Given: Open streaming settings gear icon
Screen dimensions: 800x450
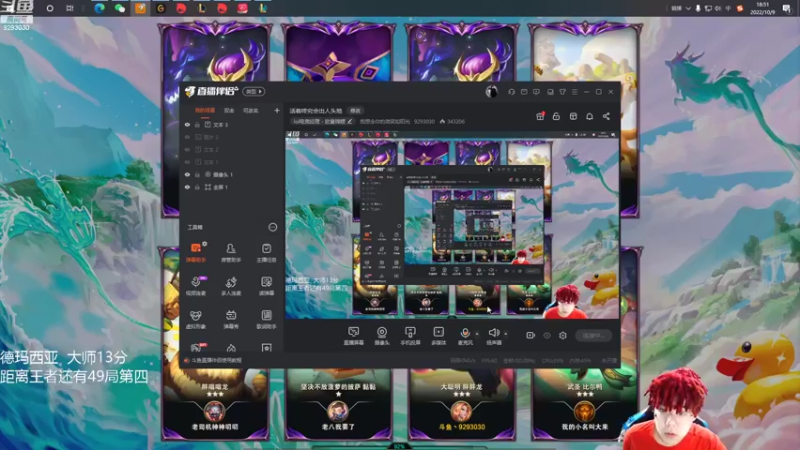Looking at the screenshot, I should (x=563, y=335).
